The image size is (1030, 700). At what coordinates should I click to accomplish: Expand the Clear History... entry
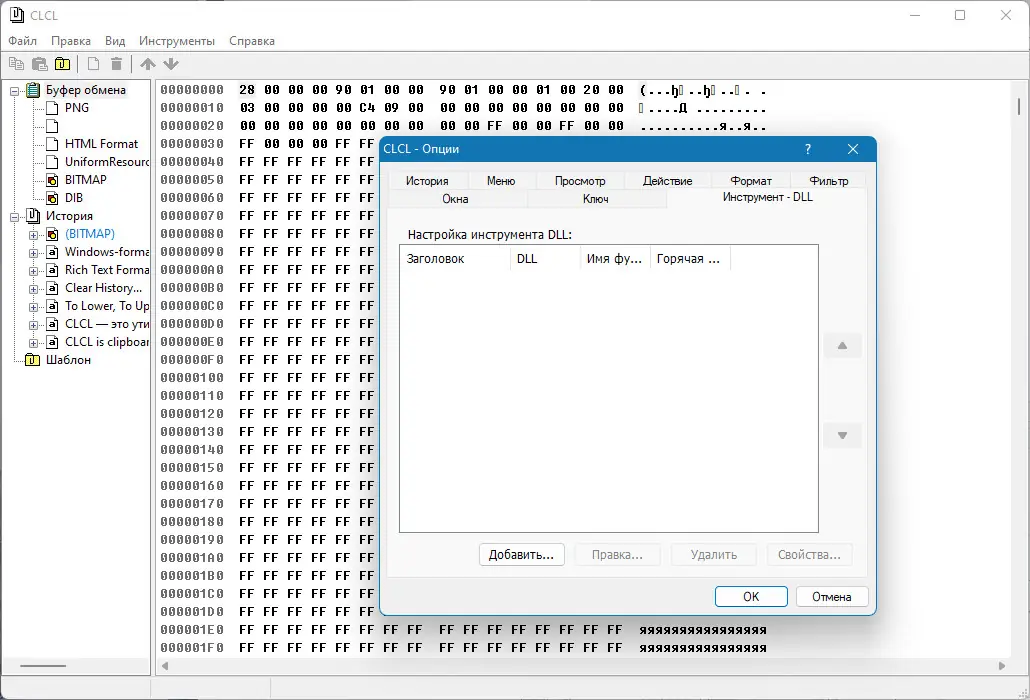click(x=34, y=289)
